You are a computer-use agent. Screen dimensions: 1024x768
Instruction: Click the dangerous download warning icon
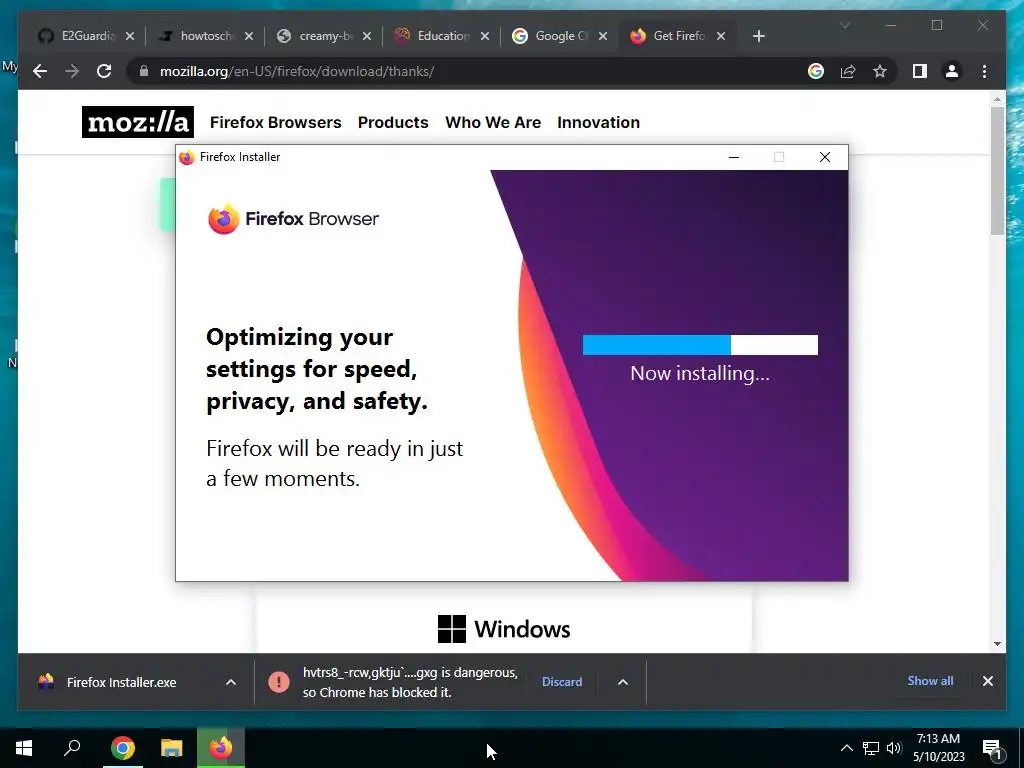pyautogui.click(x=279, y=682)
